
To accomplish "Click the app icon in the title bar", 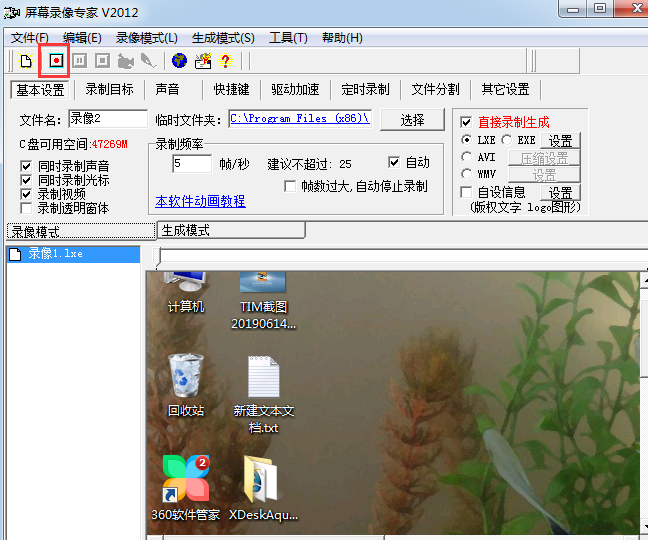I will coord(12,13).
